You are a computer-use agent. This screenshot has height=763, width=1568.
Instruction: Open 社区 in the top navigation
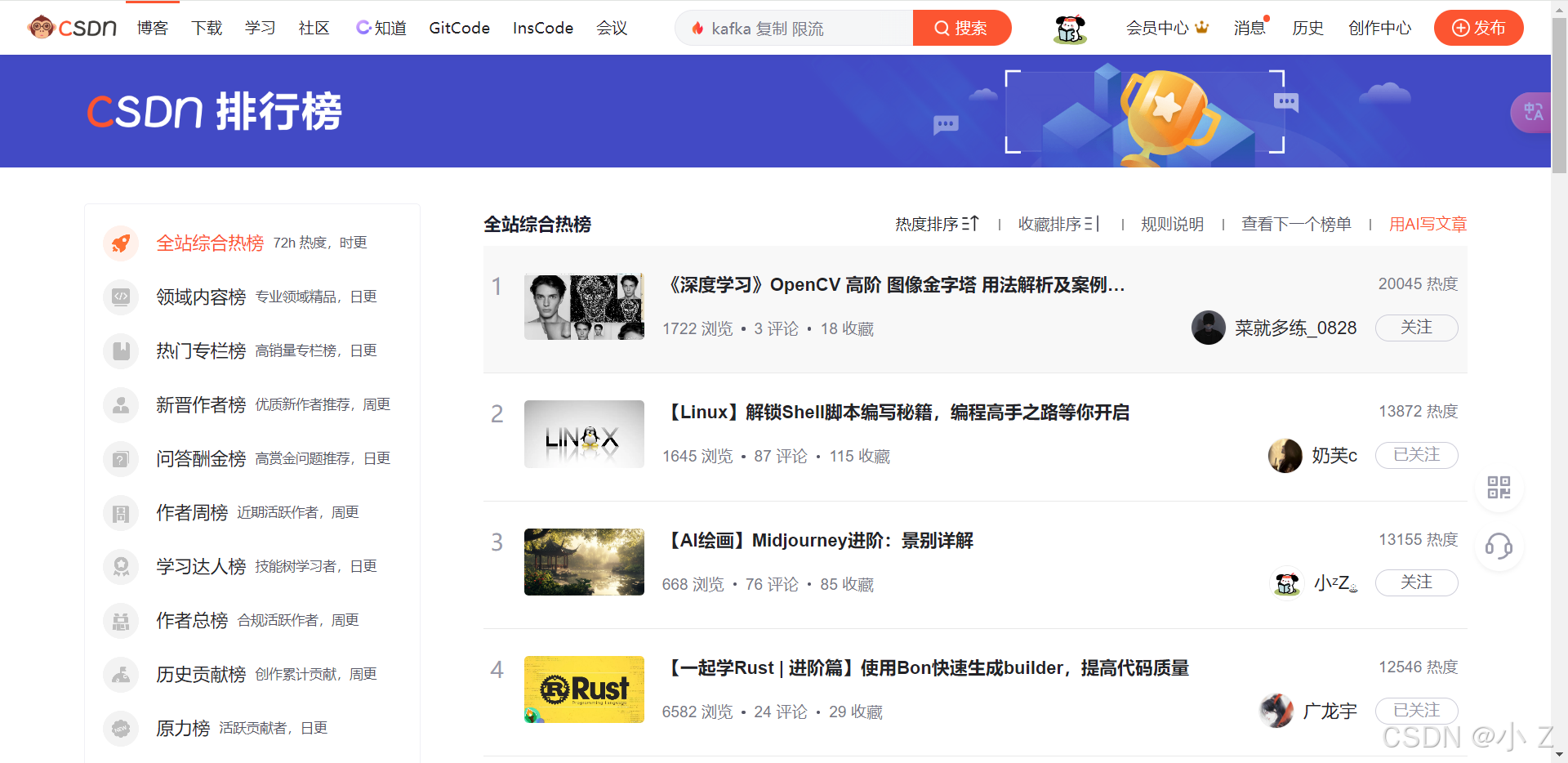314,28
